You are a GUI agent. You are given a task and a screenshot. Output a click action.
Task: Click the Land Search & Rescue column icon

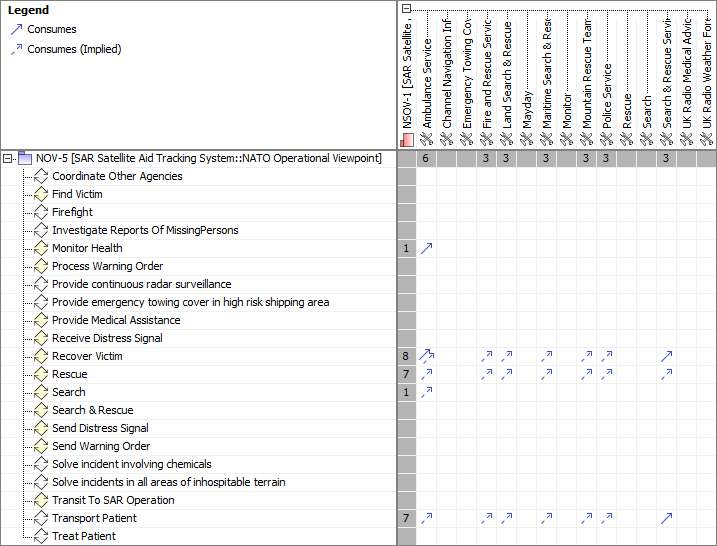506,139
